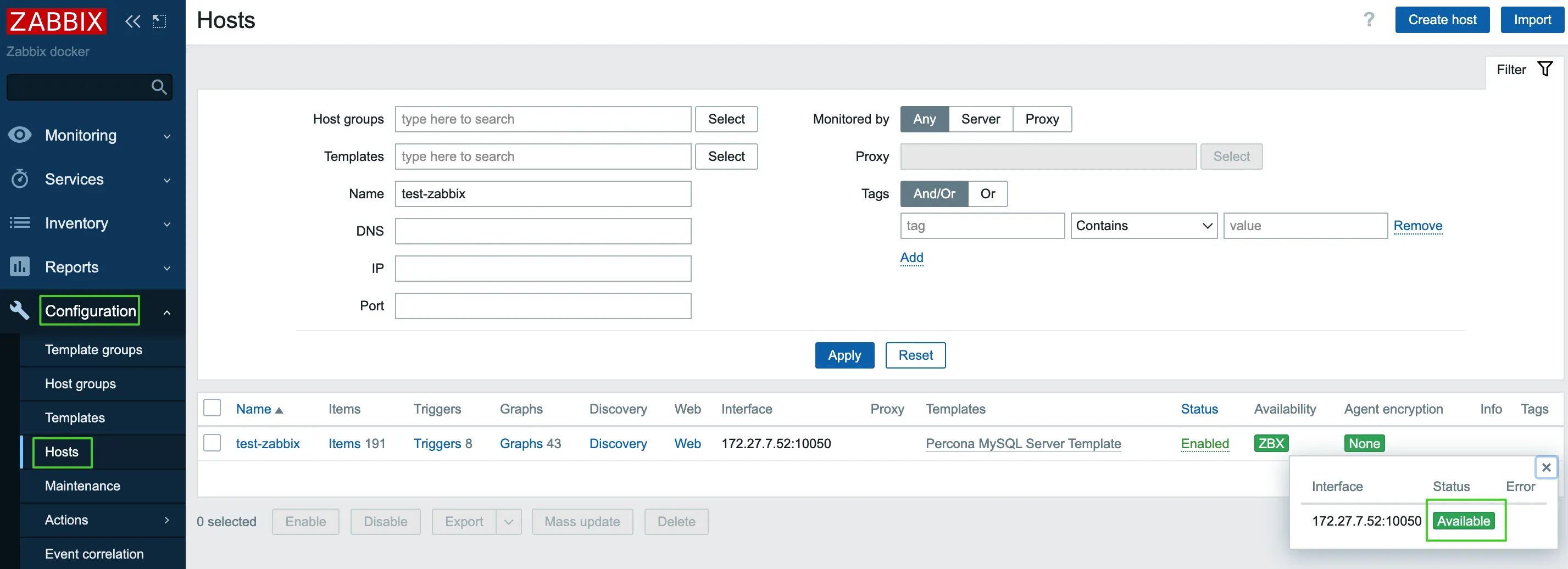Collapse the sidebar with double-chevron icon
The image size is (1568, 569).
click(x=133, y=21)
